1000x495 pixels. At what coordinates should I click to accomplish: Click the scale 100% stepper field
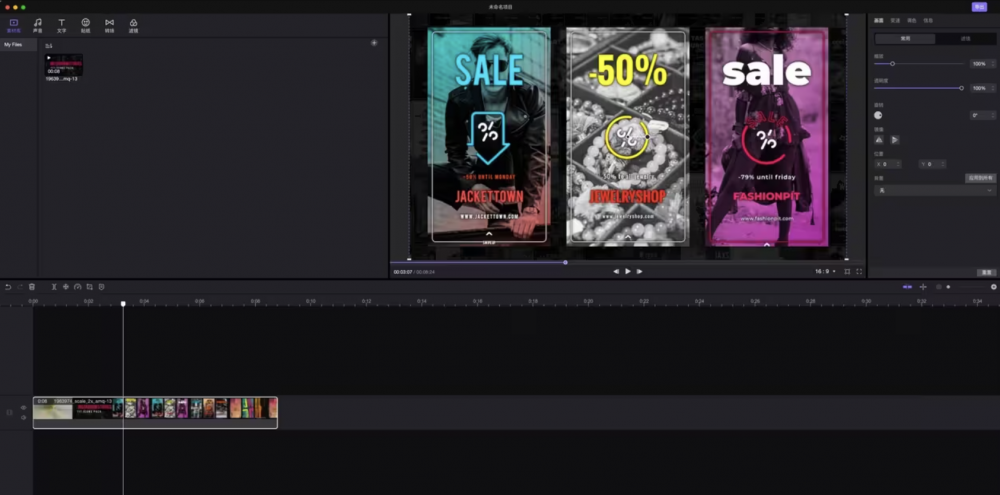tap(982, 64)
